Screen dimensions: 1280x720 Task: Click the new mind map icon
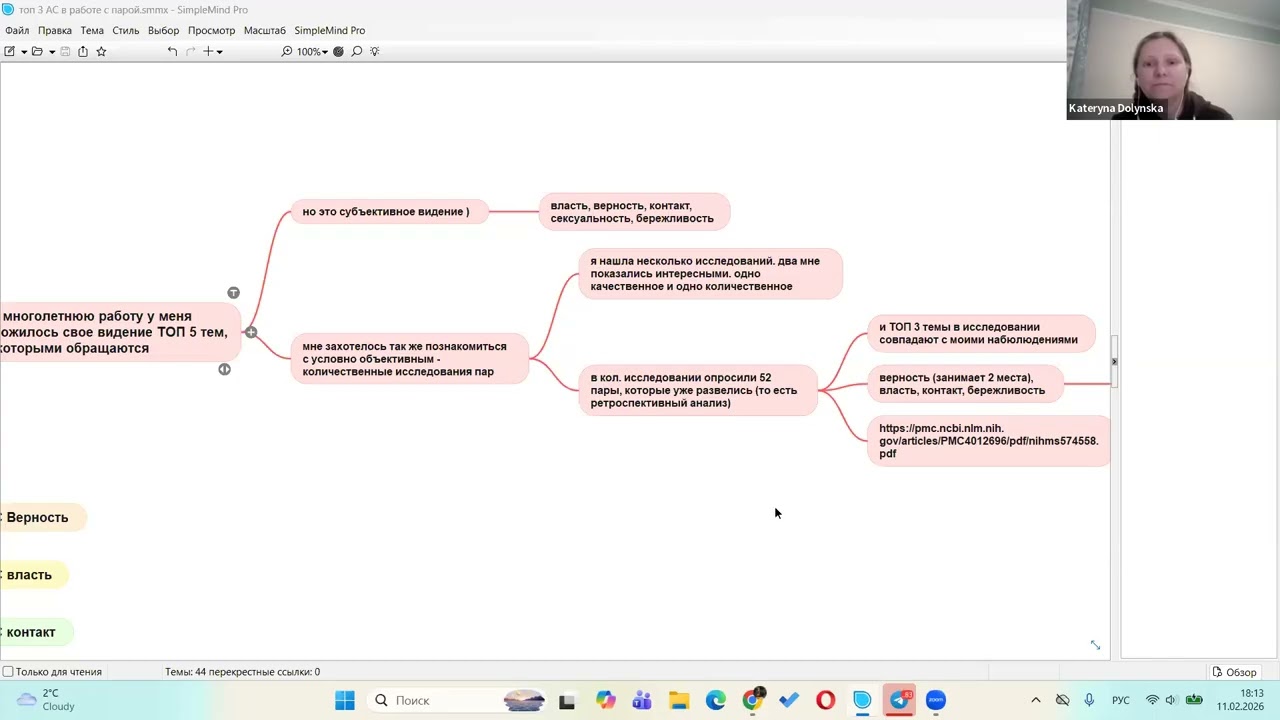tap(9, 51)
